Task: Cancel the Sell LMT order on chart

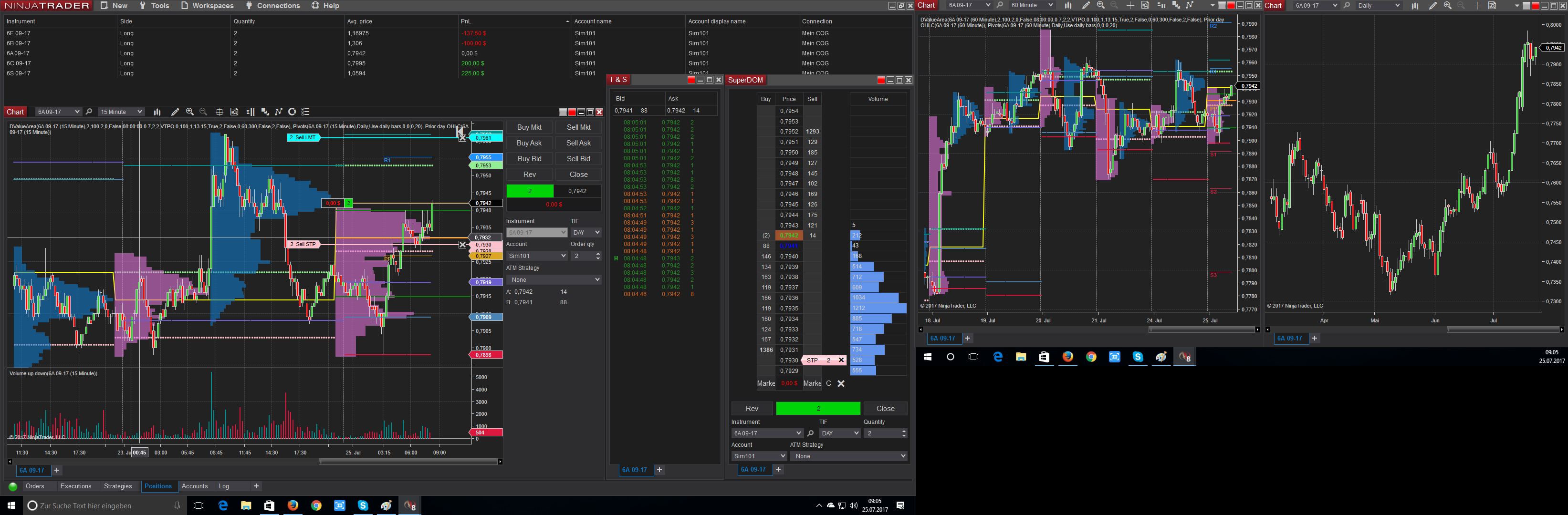Action: click(462, 137)
